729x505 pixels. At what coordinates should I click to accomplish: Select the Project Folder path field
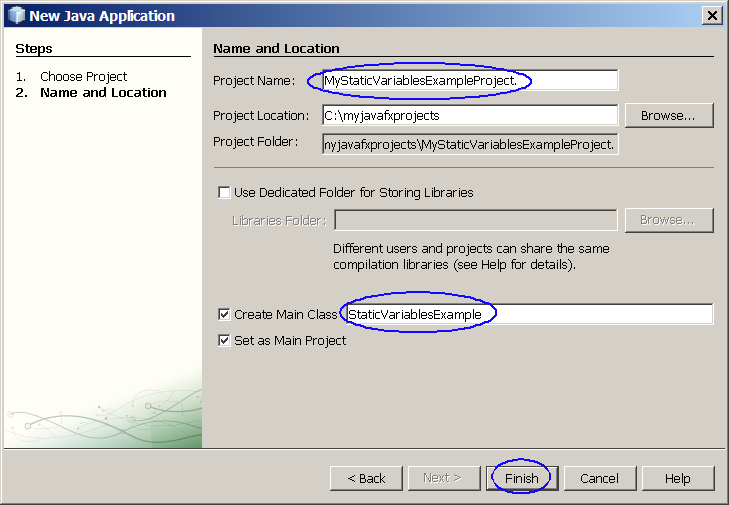470,145
